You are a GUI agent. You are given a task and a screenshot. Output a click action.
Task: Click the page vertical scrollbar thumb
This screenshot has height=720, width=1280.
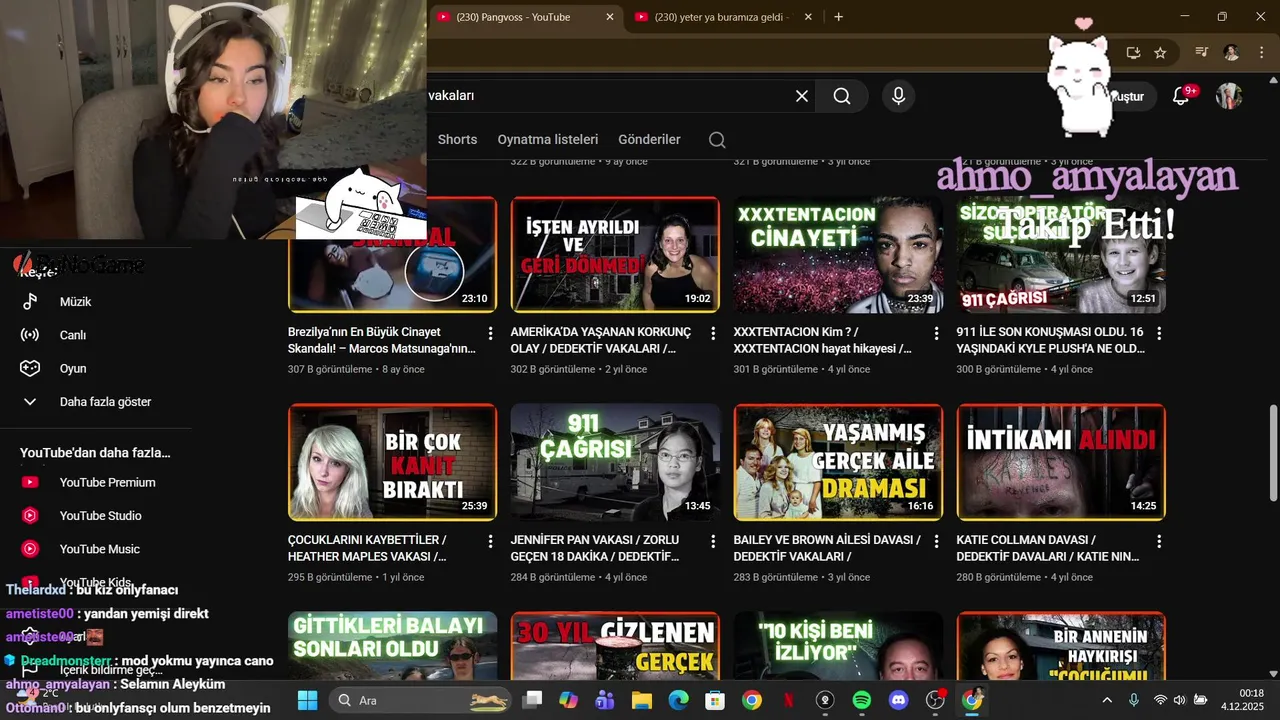[1273, 455]
